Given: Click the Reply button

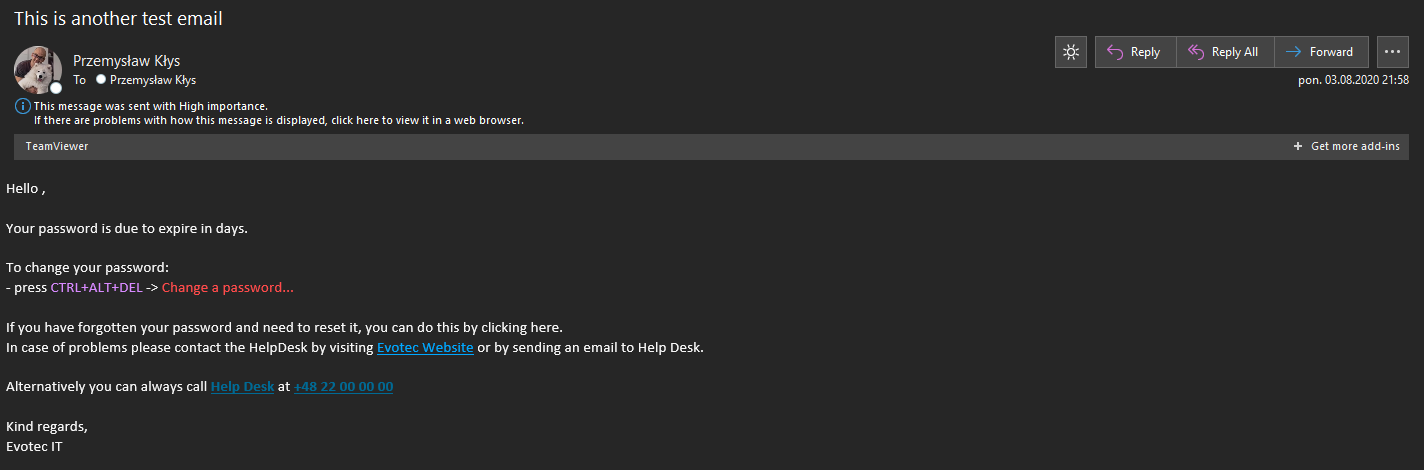Looking at the screenshot, I should pyautogui.click(x=1134, y=52).
